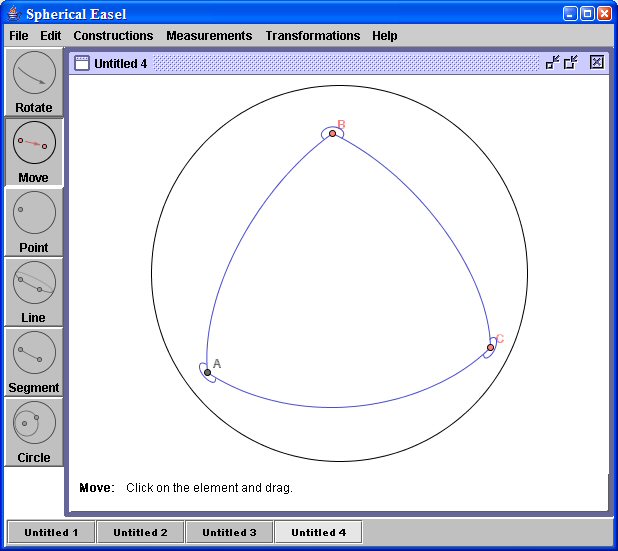This screenshot has height=551, width=618.
Task: Open the File menu
Action: pyautogui.click(x=19, y=35)
